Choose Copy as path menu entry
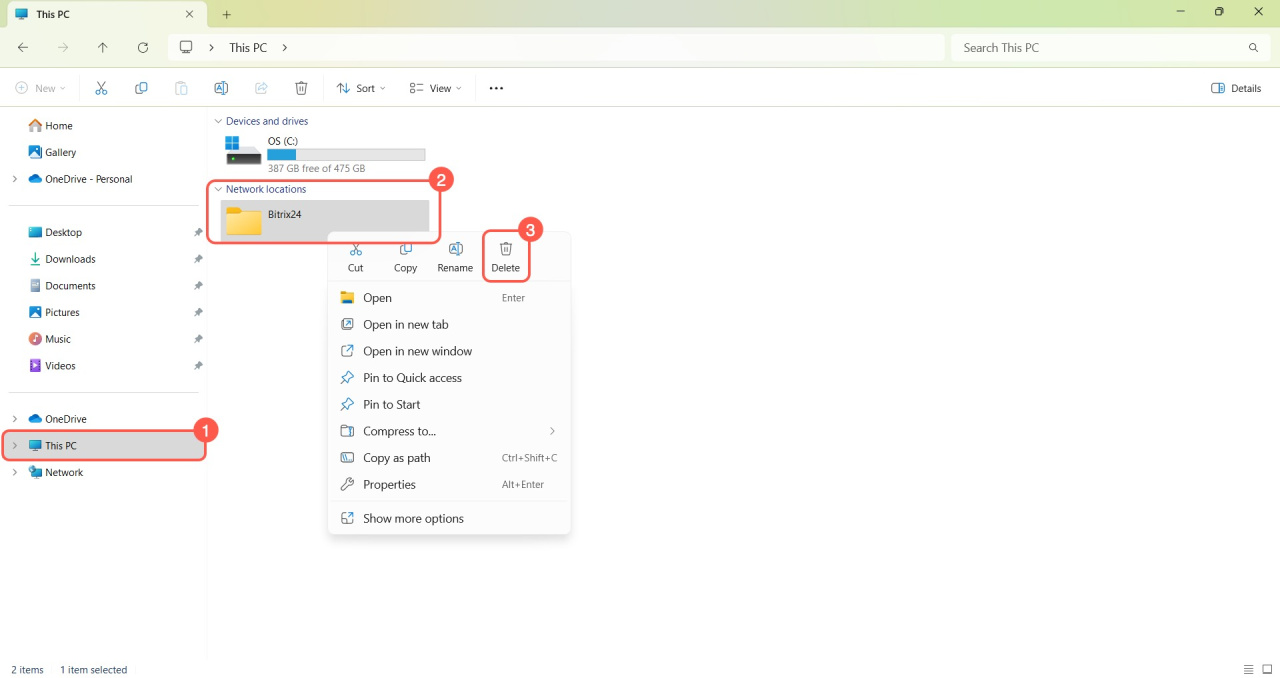 click(x=396, y=458)
